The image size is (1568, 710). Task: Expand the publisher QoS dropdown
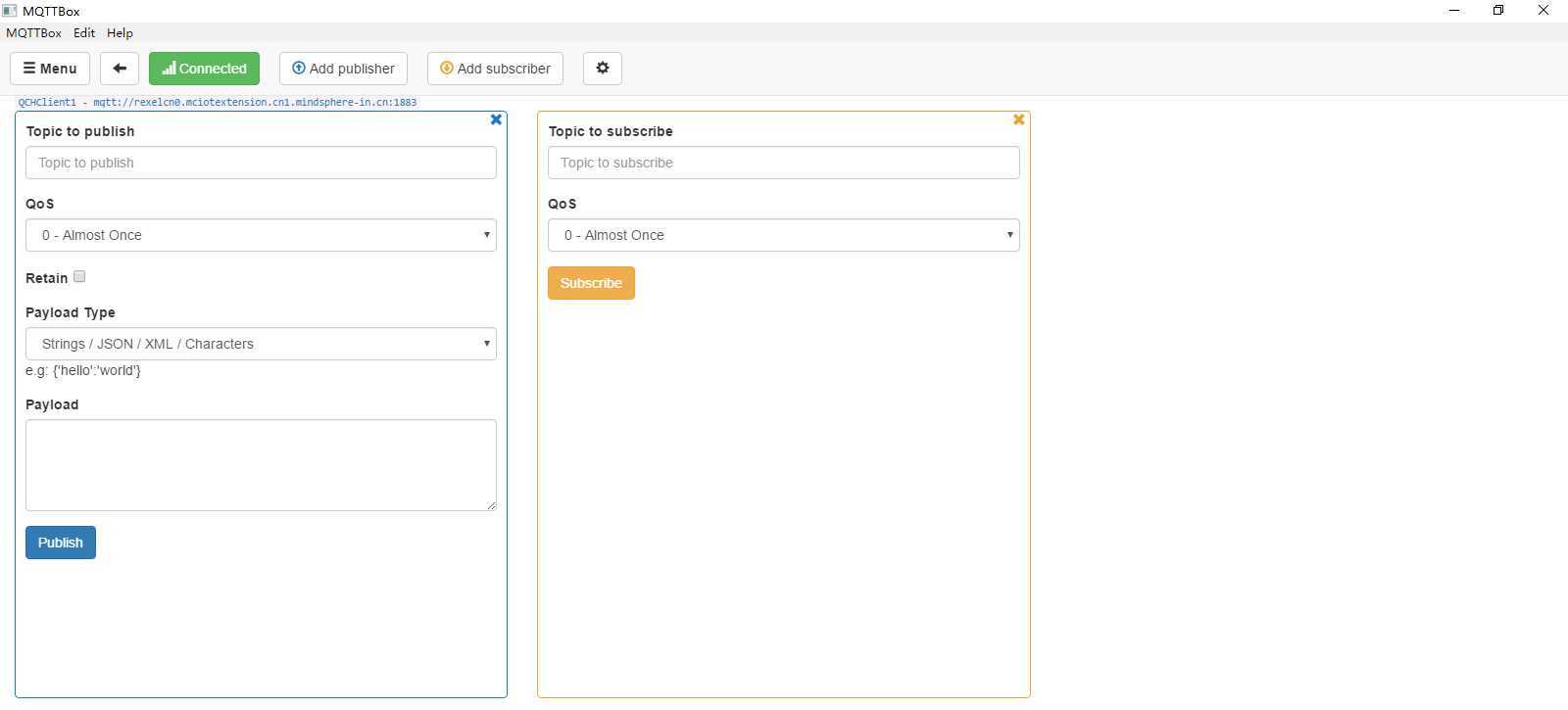261,235
